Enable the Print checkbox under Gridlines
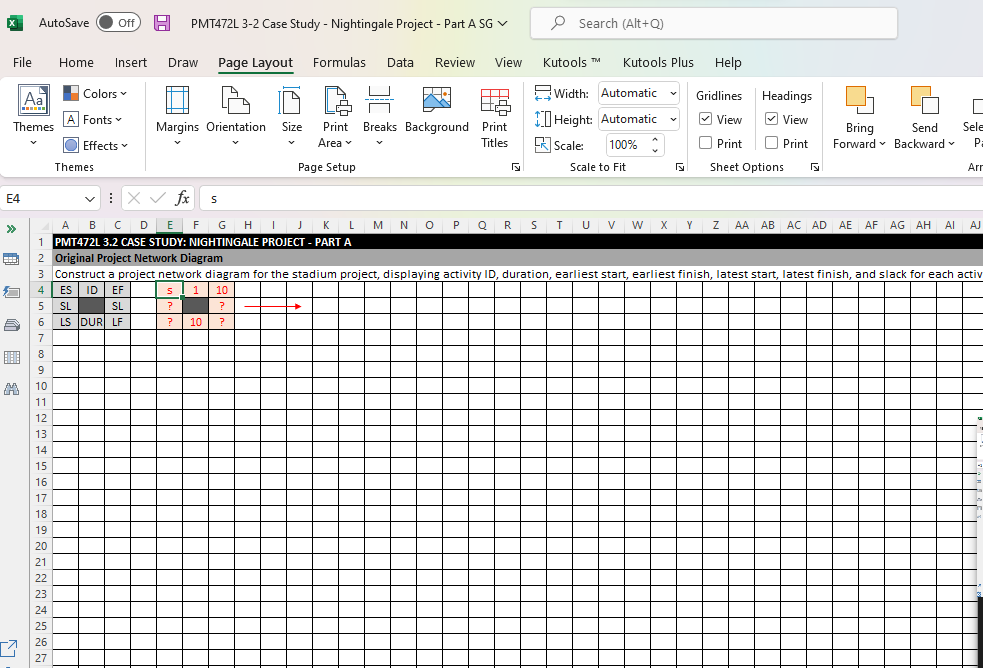 point(706,142)
